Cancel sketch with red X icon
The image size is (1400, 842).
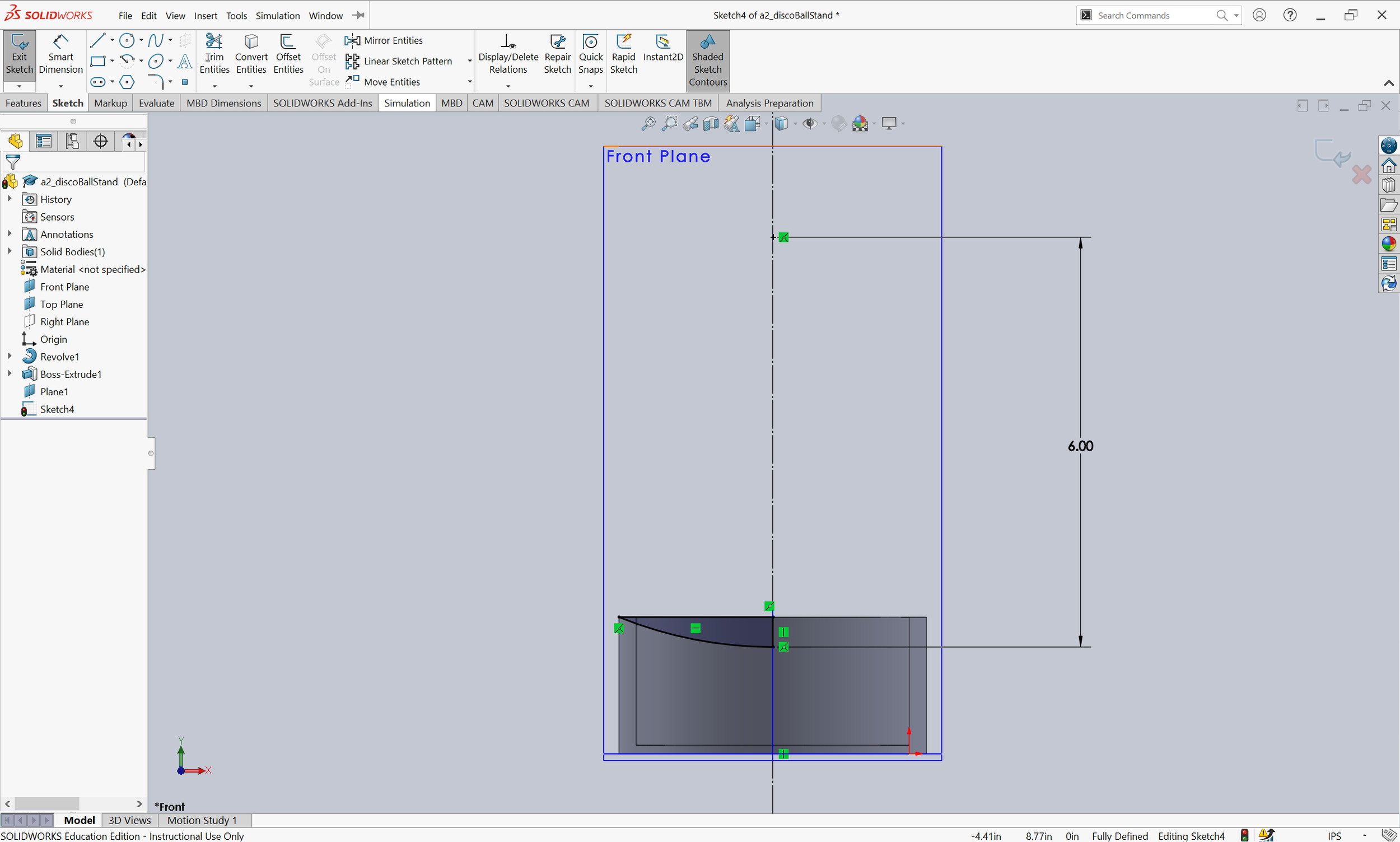[x=1361, y=175]
